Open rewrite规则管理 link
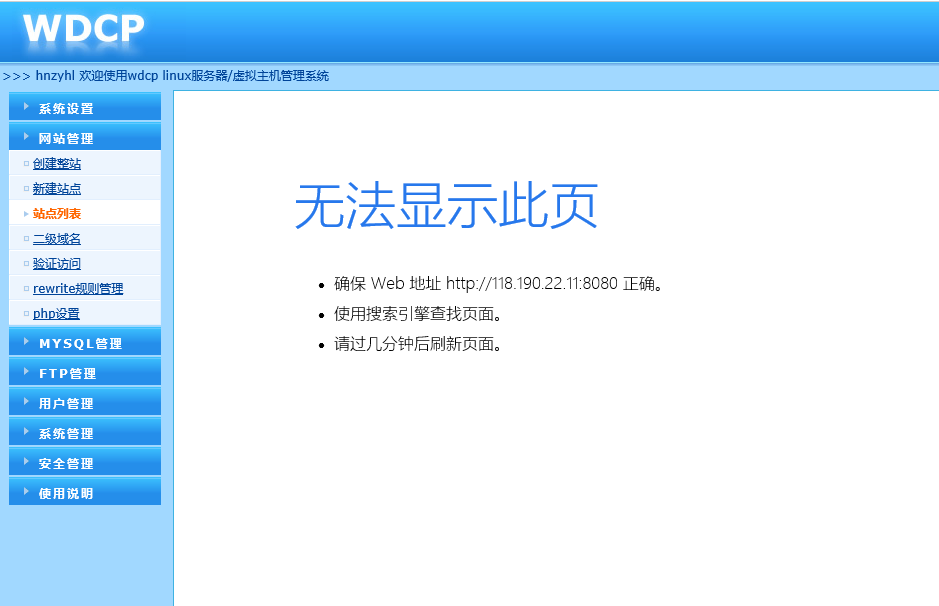 click(78, 289)
